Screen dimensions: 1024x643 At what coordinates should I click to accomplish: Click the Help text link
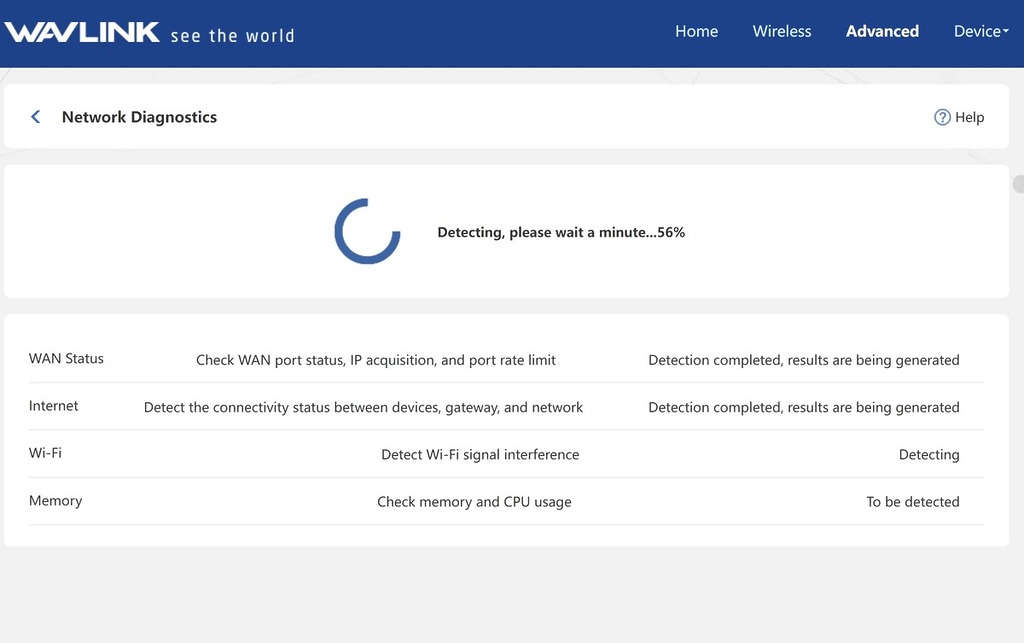[x=969, y=117]
